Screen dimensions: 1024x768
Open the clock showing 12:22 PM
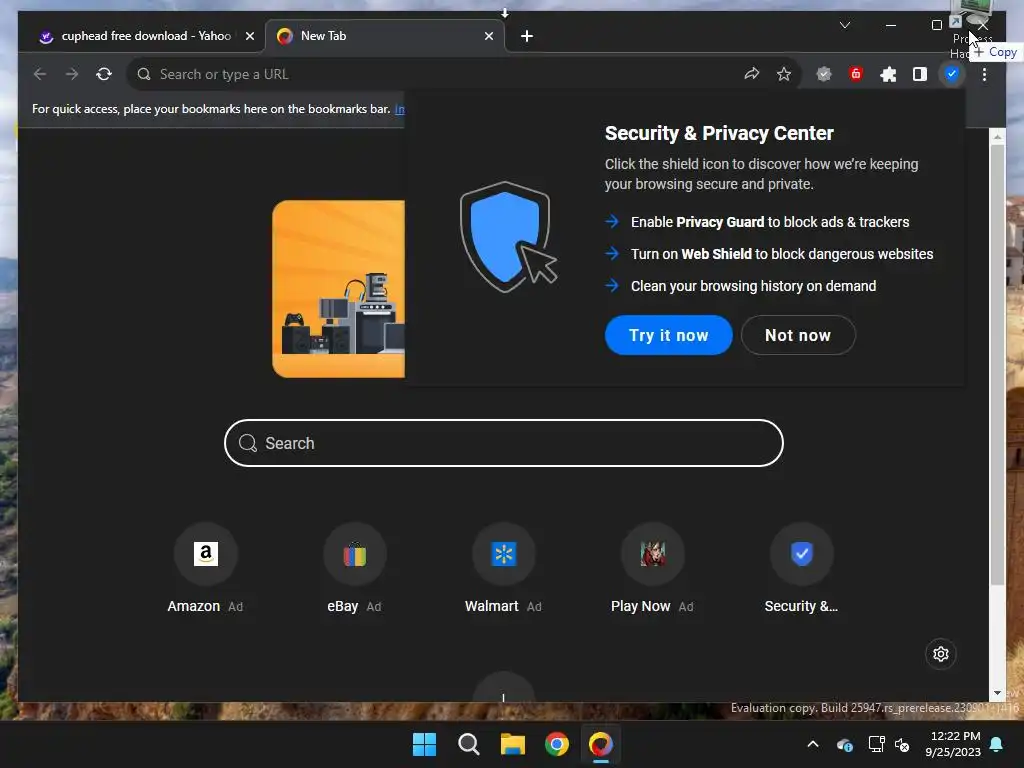(953, 744)
